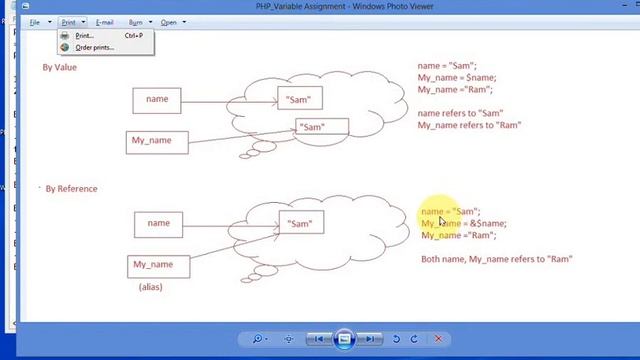Open the E-mail toolbar option
This screenshot has width=640, height=360.
(104, 22)
